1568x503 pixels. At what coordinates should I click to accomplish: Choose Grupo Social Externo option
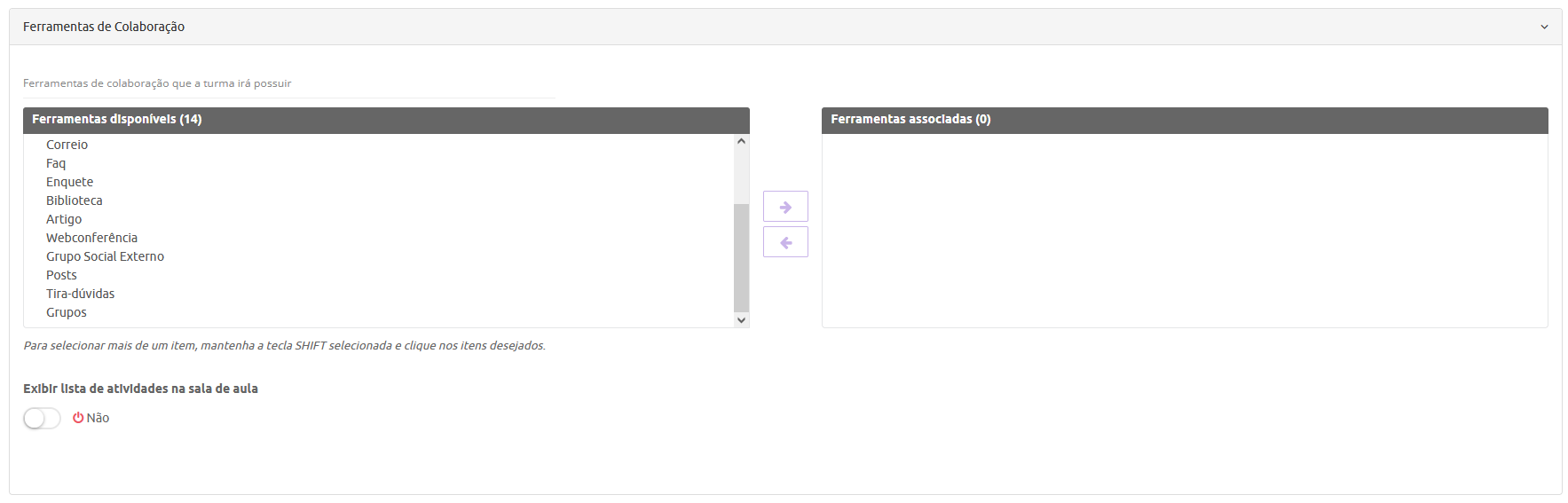[105, 256]
